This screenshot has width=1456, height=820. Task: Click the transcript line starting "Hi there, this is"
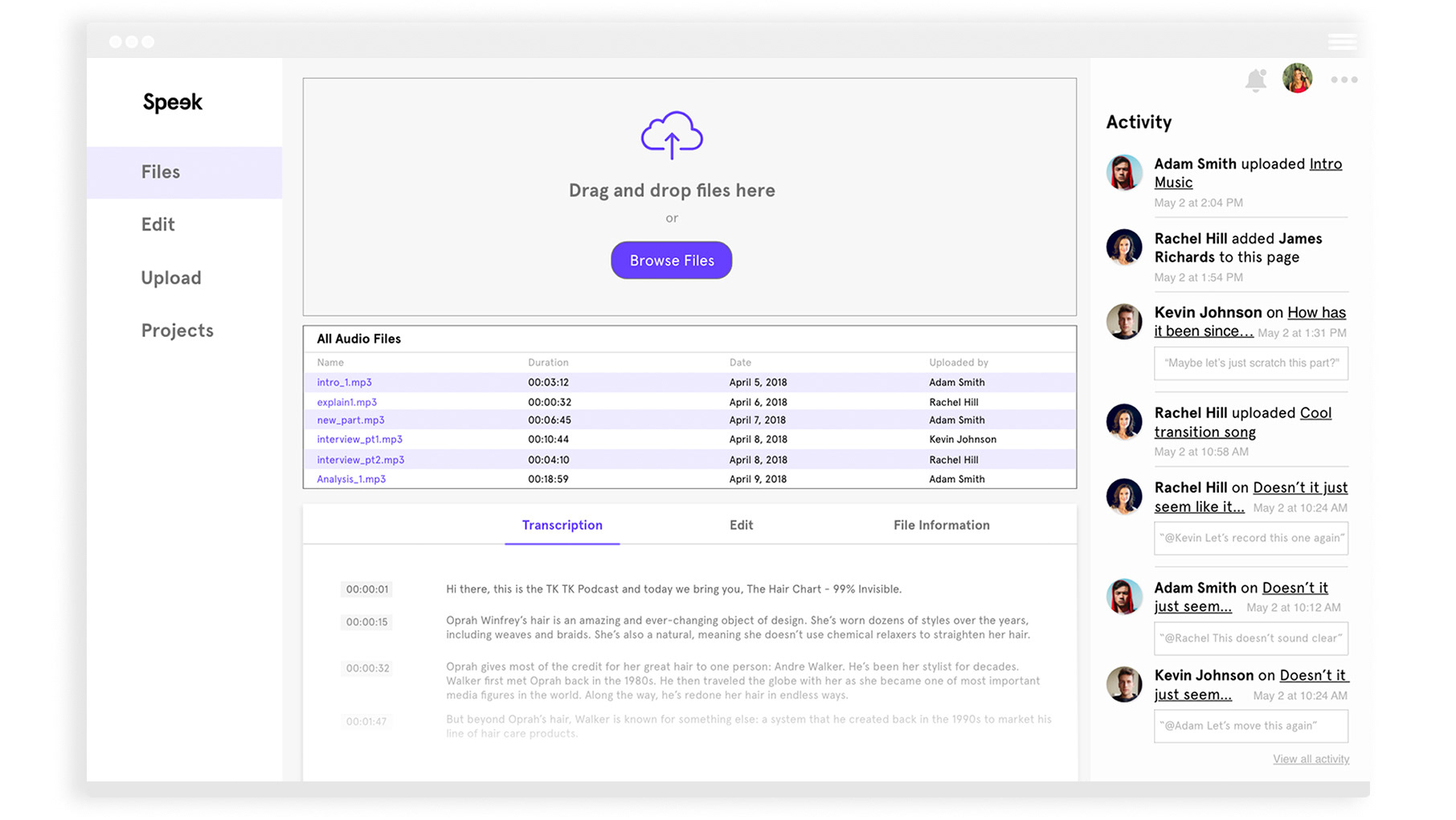coord(673,589)
